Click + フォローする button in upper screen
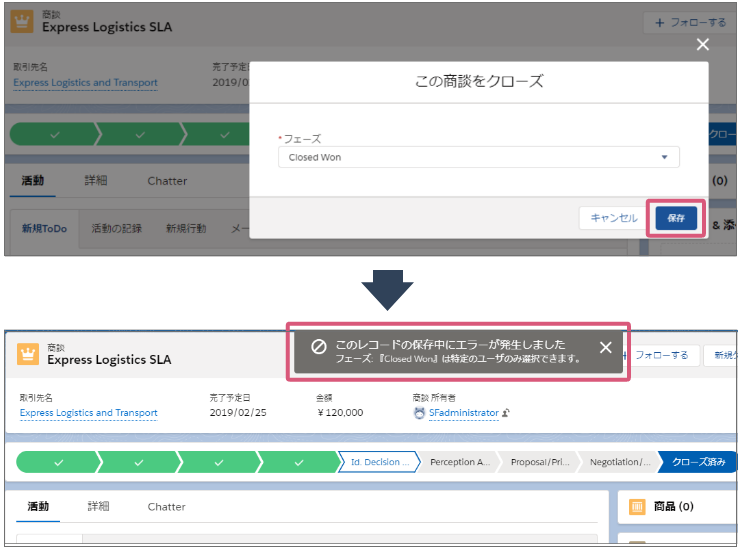The width and height of the screenshot is (740, 549). tap(690, 23)
